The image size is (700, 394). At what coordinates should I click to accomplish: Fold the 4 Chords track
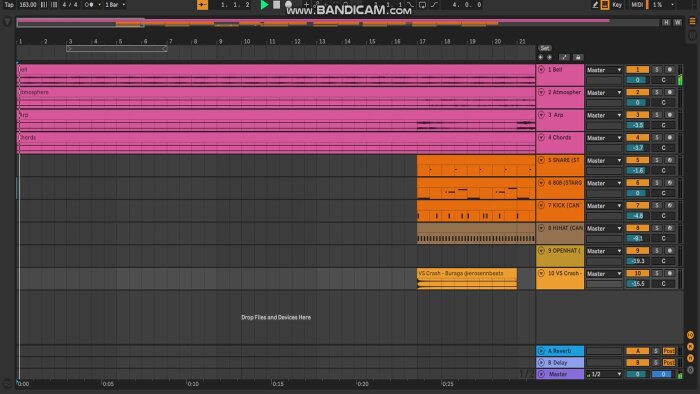click(x=541, y=138)
